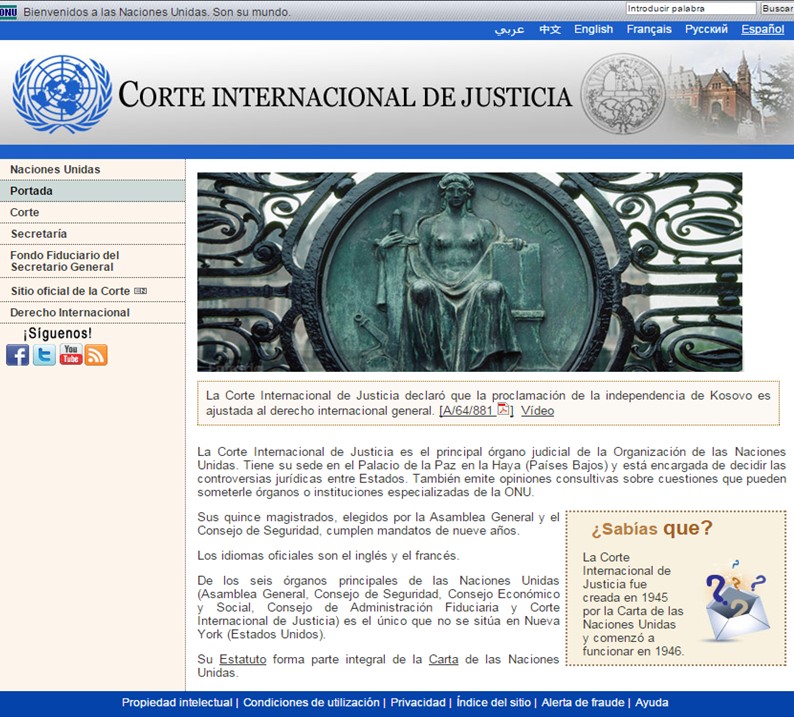
Task: Open the Portada sidebar item
Action: [32, 191]
